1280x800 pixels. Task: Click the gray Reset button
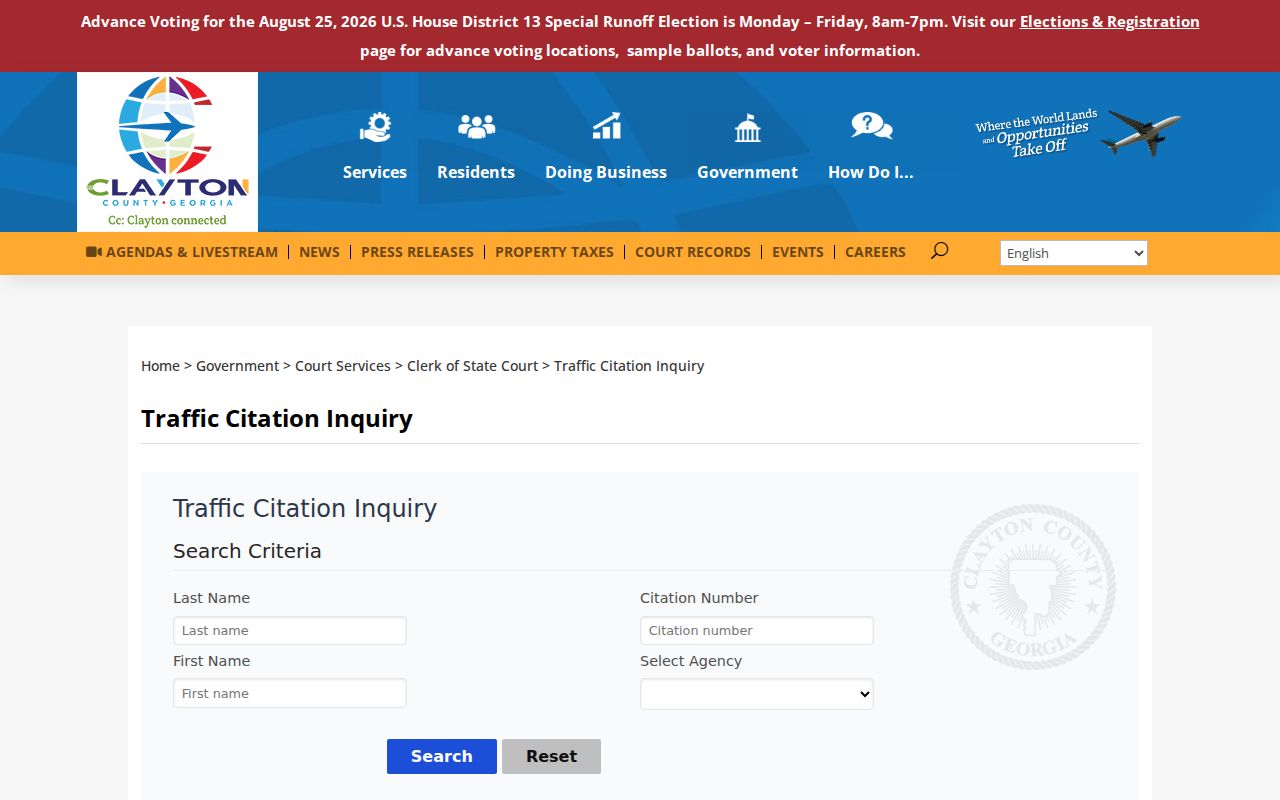tap(551, 756)
